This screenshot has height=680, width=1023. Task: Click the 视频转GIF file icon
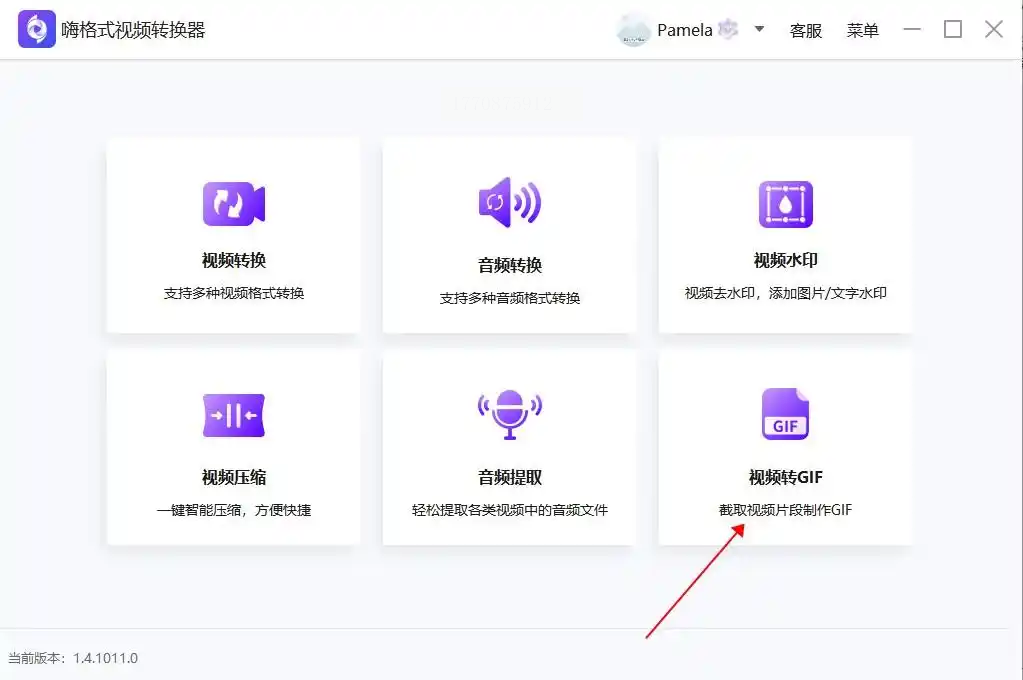point(786,414)
